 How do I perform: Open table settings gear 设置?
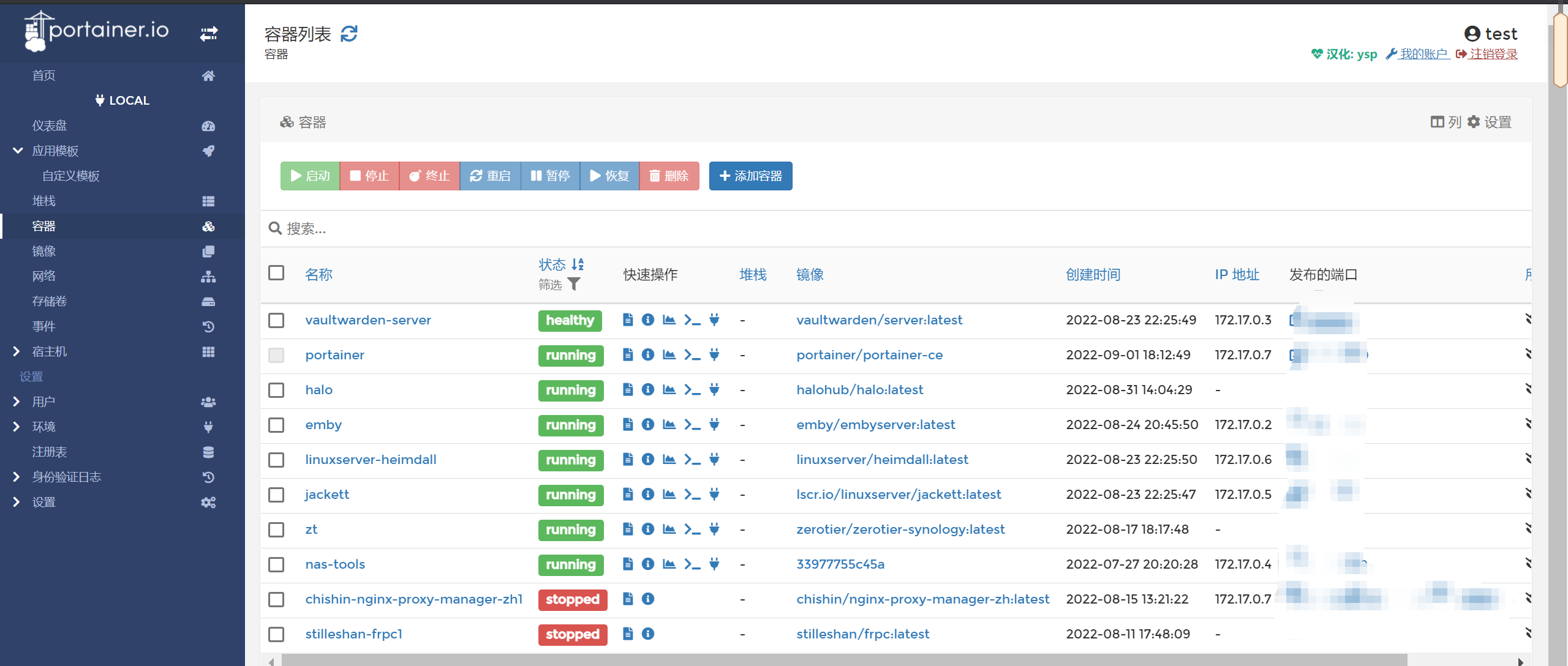pyautogui.click(x=1490, y=122)
